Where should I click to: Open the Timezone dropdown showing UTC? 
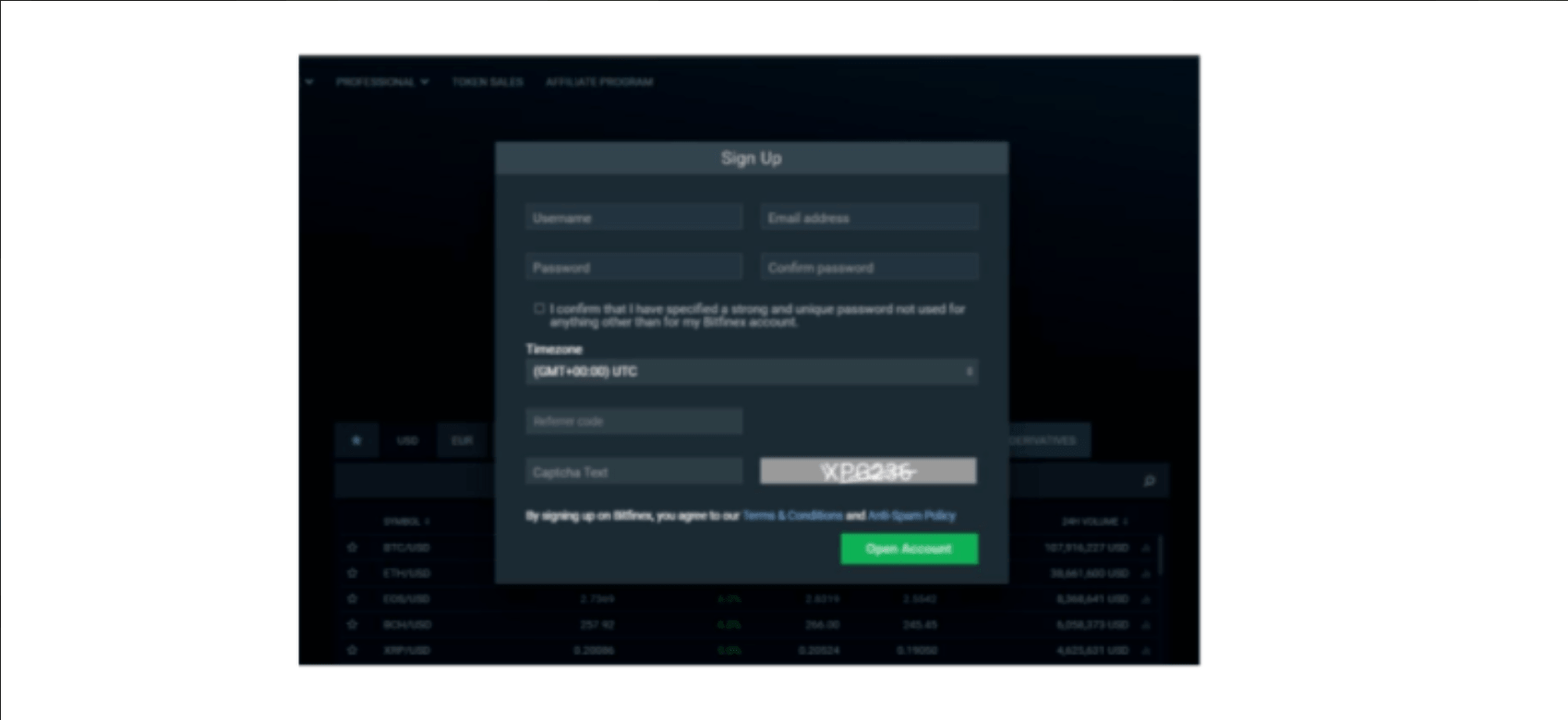(752, 372)
